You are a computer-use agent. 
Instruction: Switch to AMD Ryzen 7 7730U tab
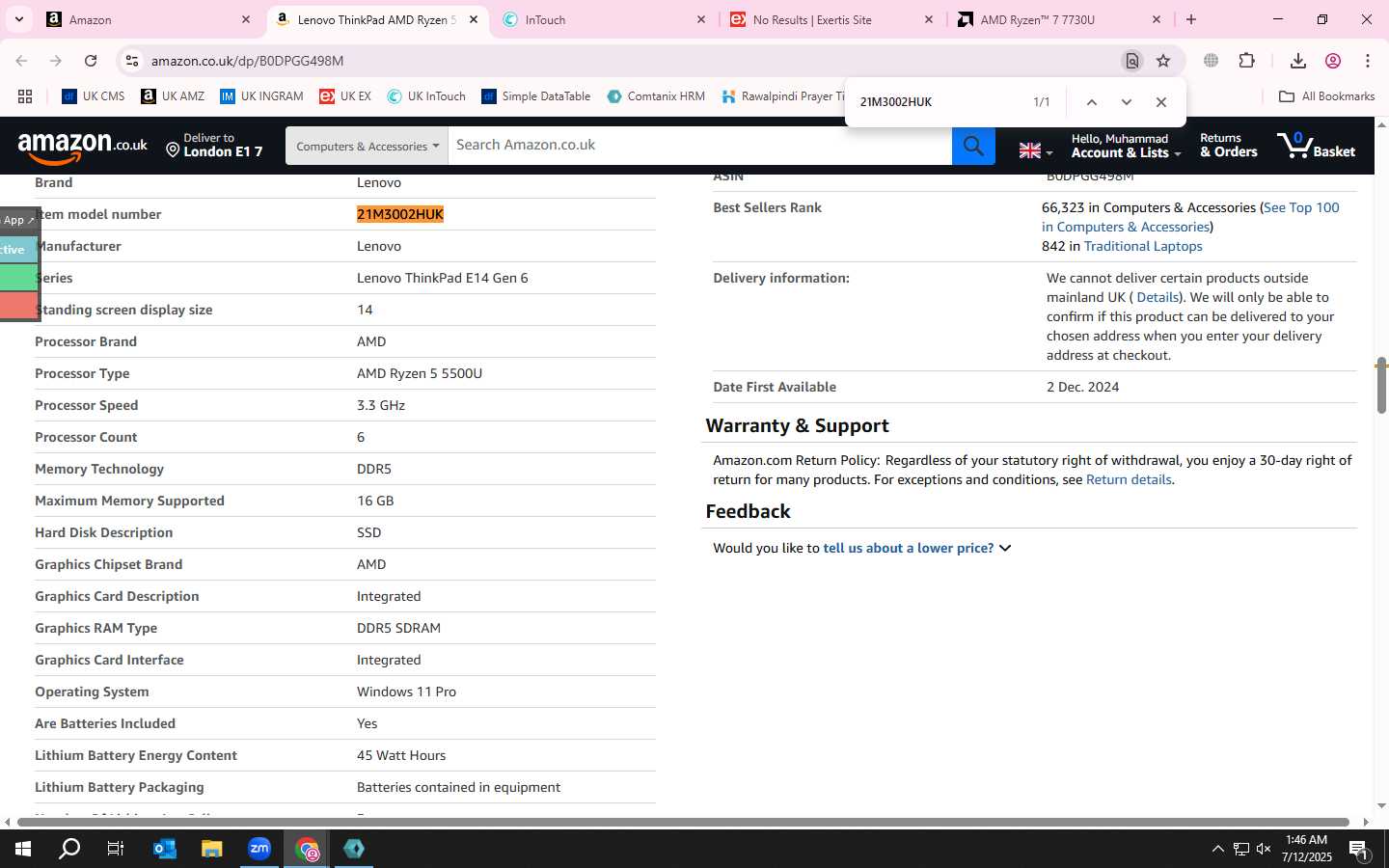tap(1060, 19)
